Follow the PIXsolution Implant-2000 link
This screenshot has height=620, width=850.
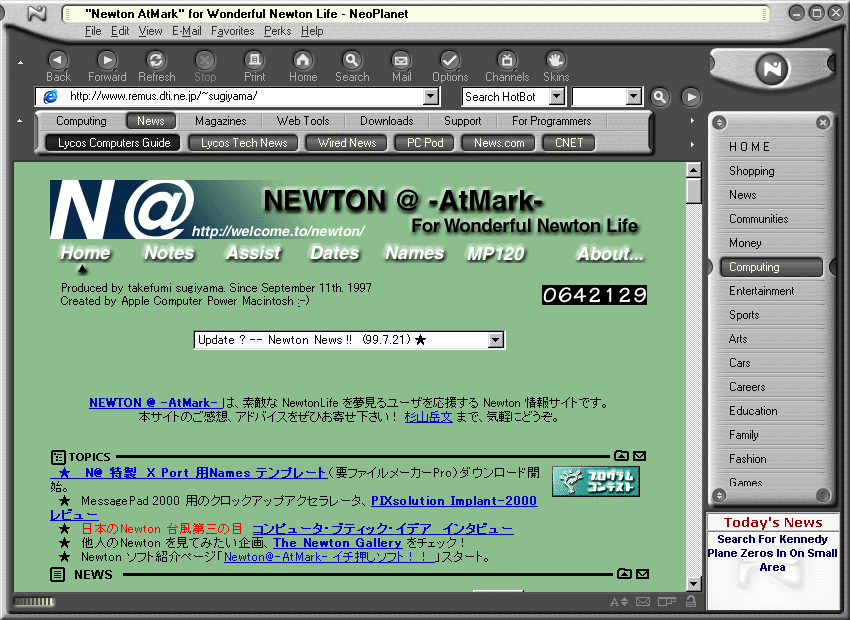(x=454, y=501)
